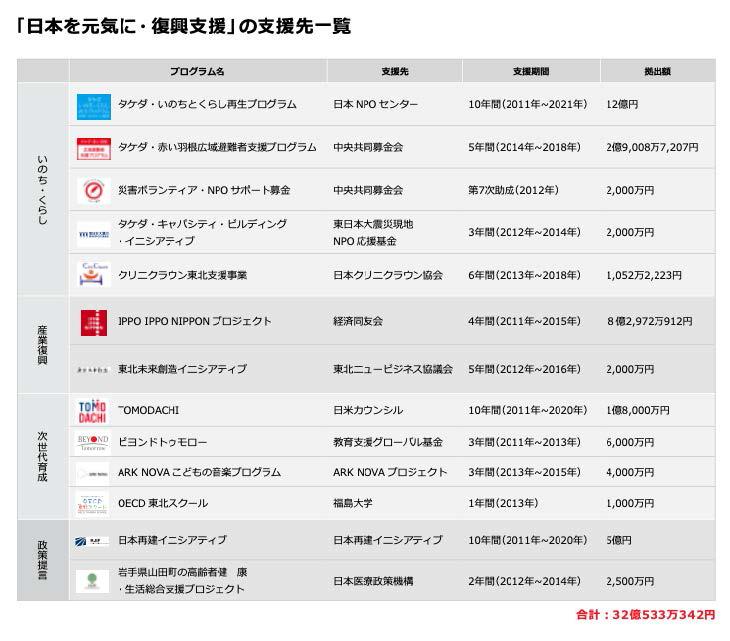This screenshot has height=641, width=730.
Task: Click 災害ボランティア・NPO サポート募金 text
Action: (204, 190)
